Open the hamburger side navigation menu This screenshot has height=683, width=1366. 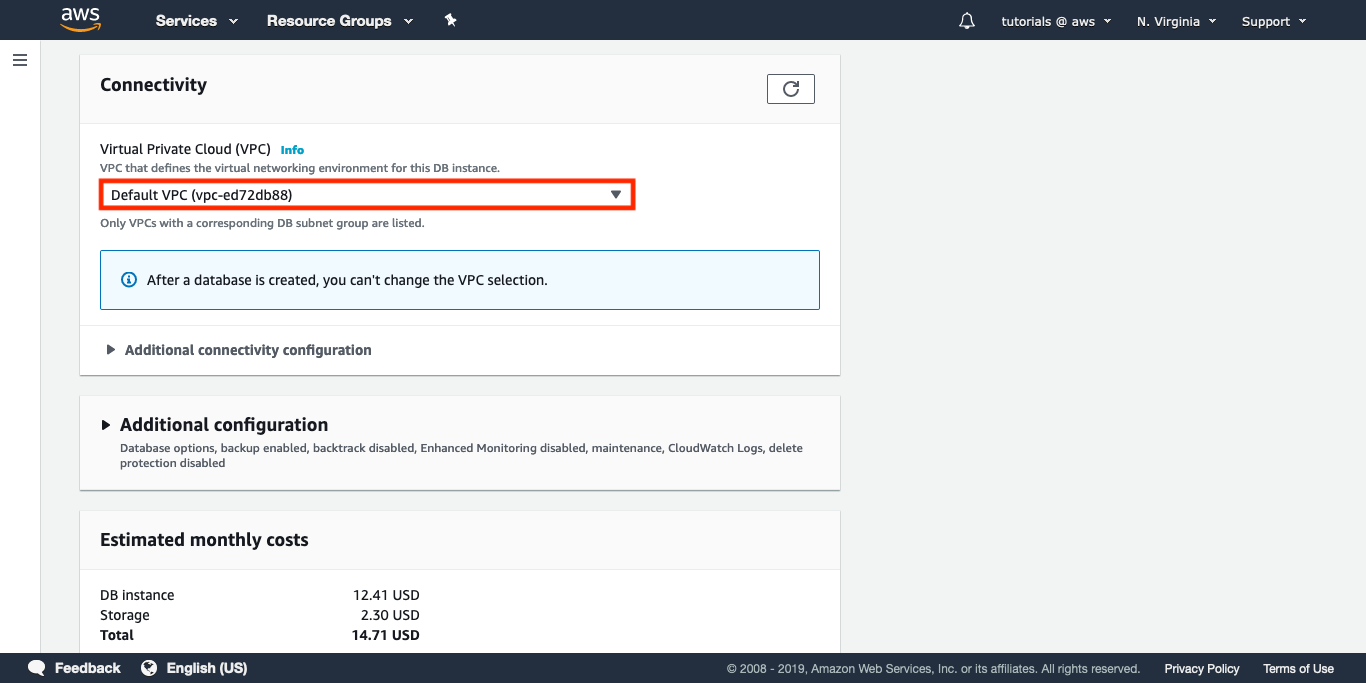[x=20, y=60]
